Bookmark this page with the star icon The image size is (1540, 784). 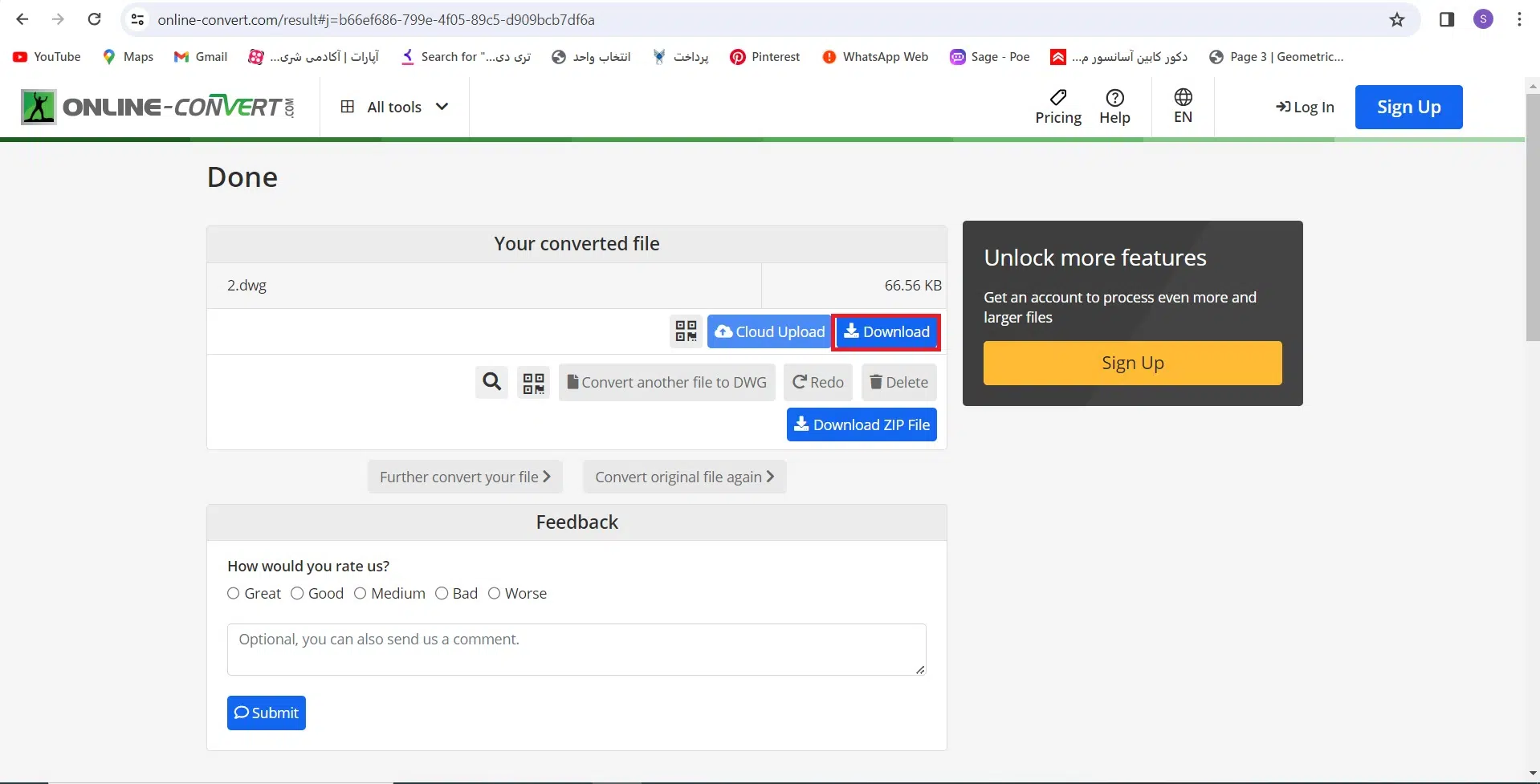(x=1397, y=20)
